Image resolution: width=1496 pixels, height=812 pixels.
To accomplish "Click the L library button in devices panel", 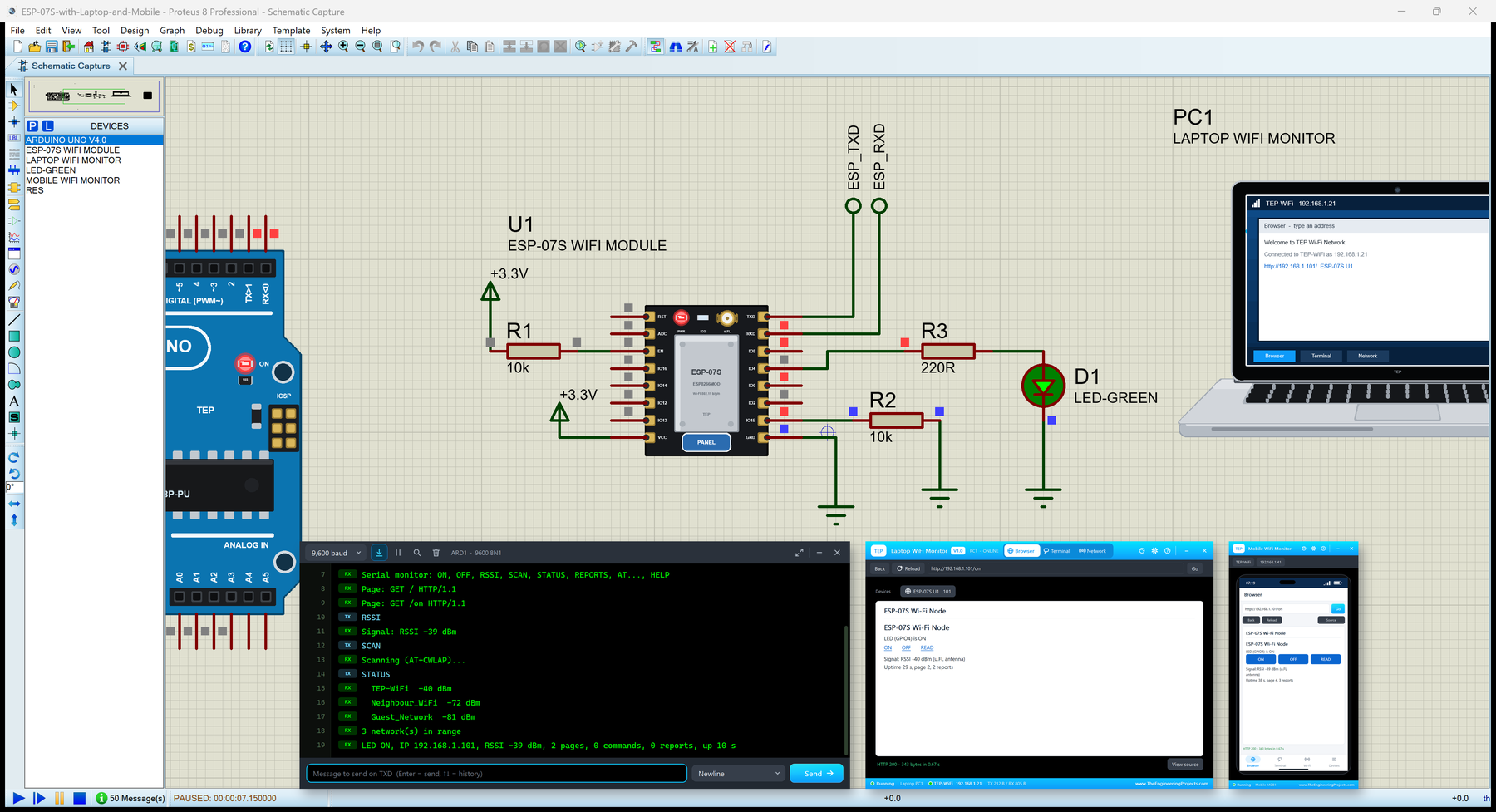I will (48, 125).
